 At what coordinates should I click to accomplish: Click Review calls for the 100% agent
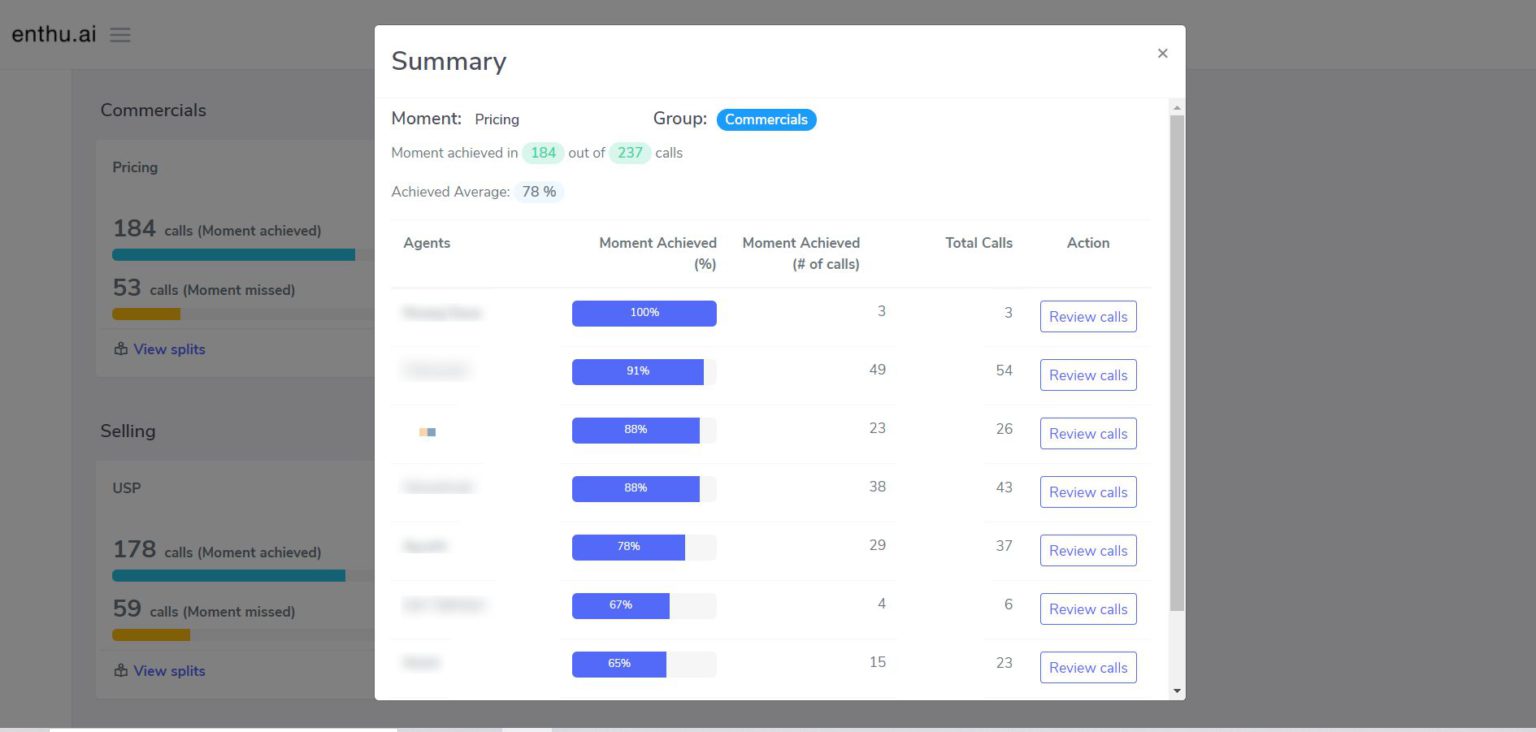click(x=1087, y=316)
